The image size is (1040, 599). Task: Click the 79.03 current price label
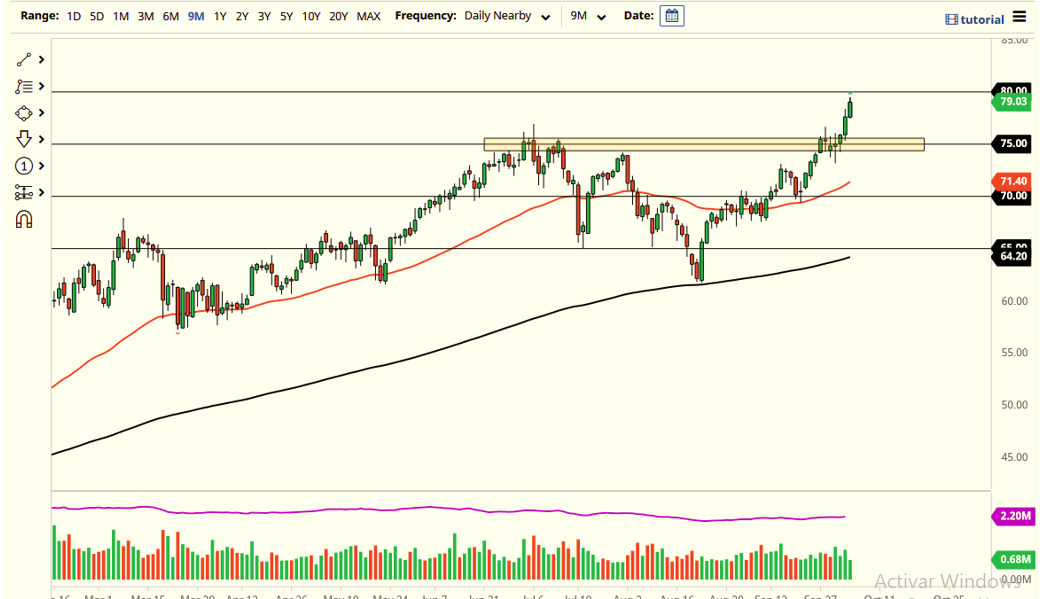pos(1013,101)
